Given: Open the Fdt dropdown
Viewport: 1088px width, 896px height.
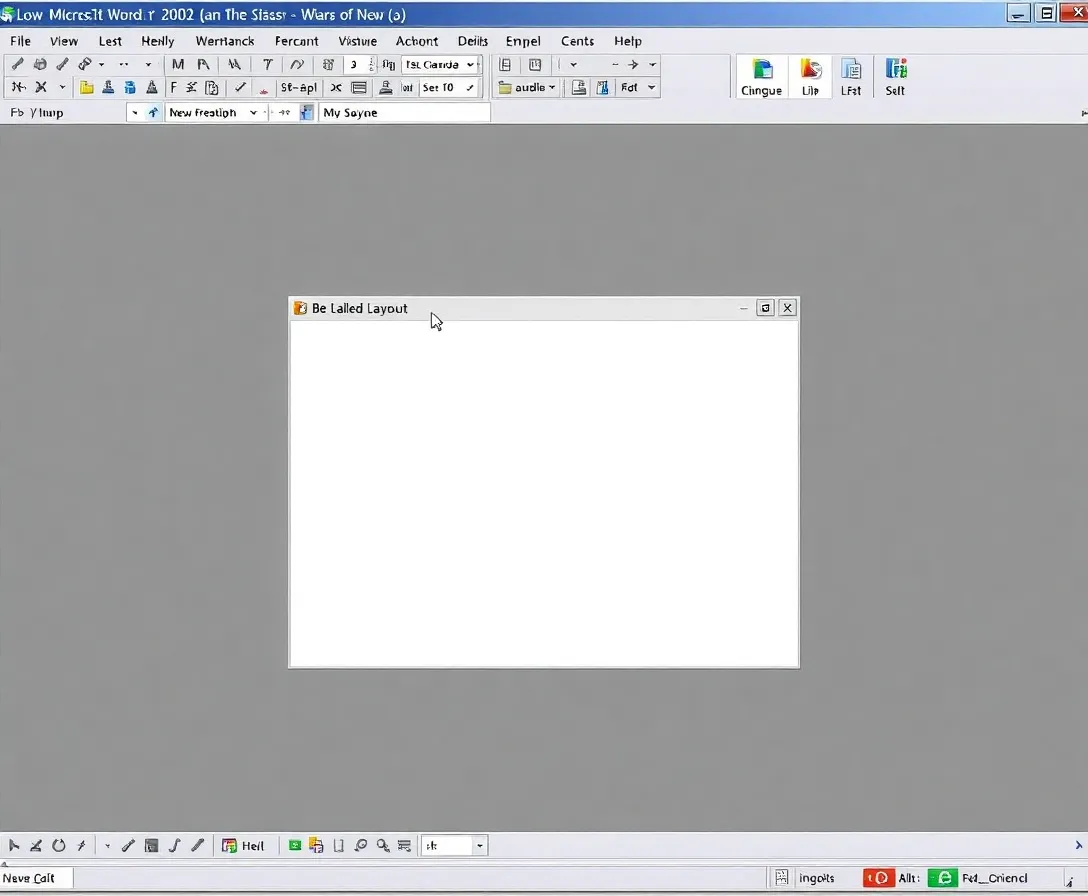Looking at the screenshot, I should 638,87.
